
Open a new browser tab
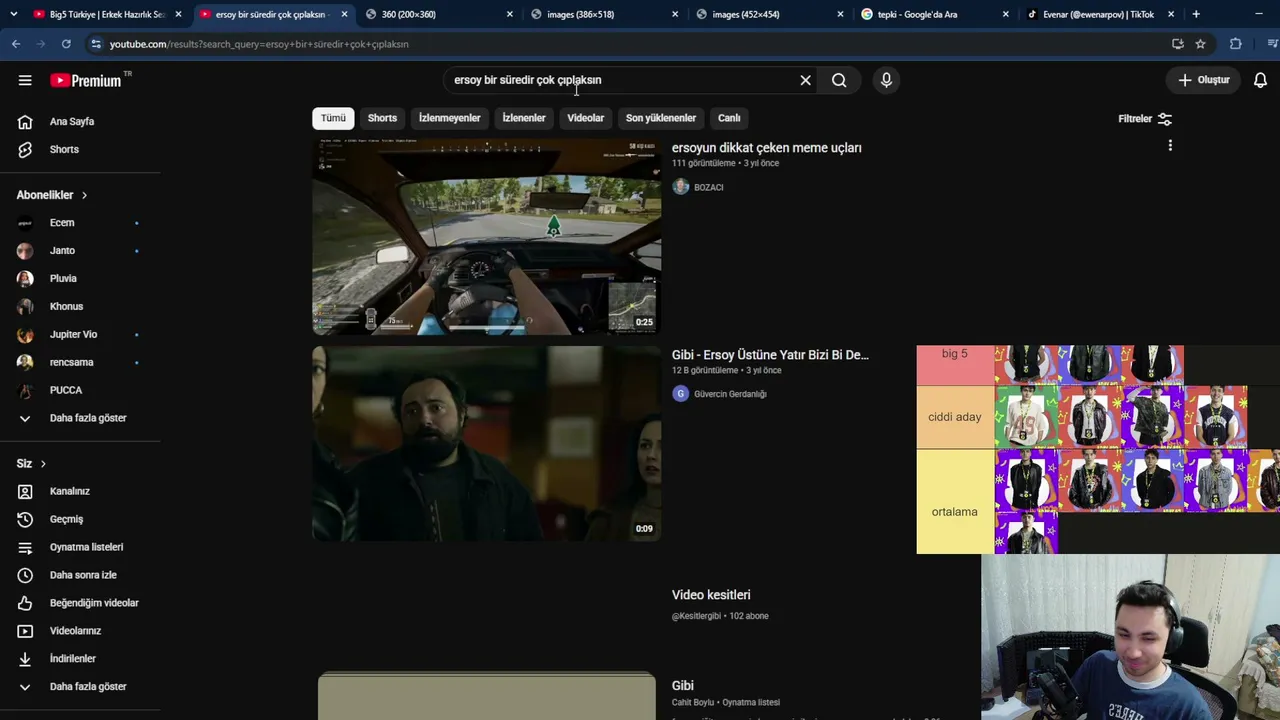click(x=1196, y=14)
